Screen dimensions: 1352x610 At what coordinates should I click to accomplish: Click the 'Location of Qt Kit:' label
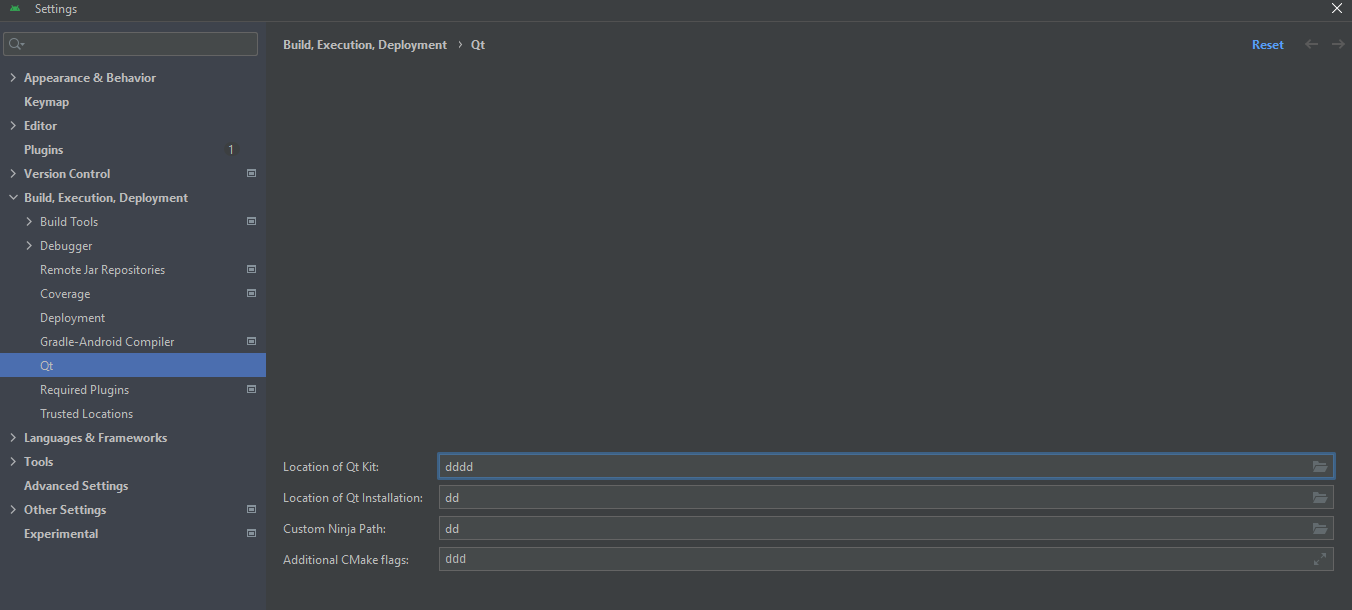coord(331,467)
